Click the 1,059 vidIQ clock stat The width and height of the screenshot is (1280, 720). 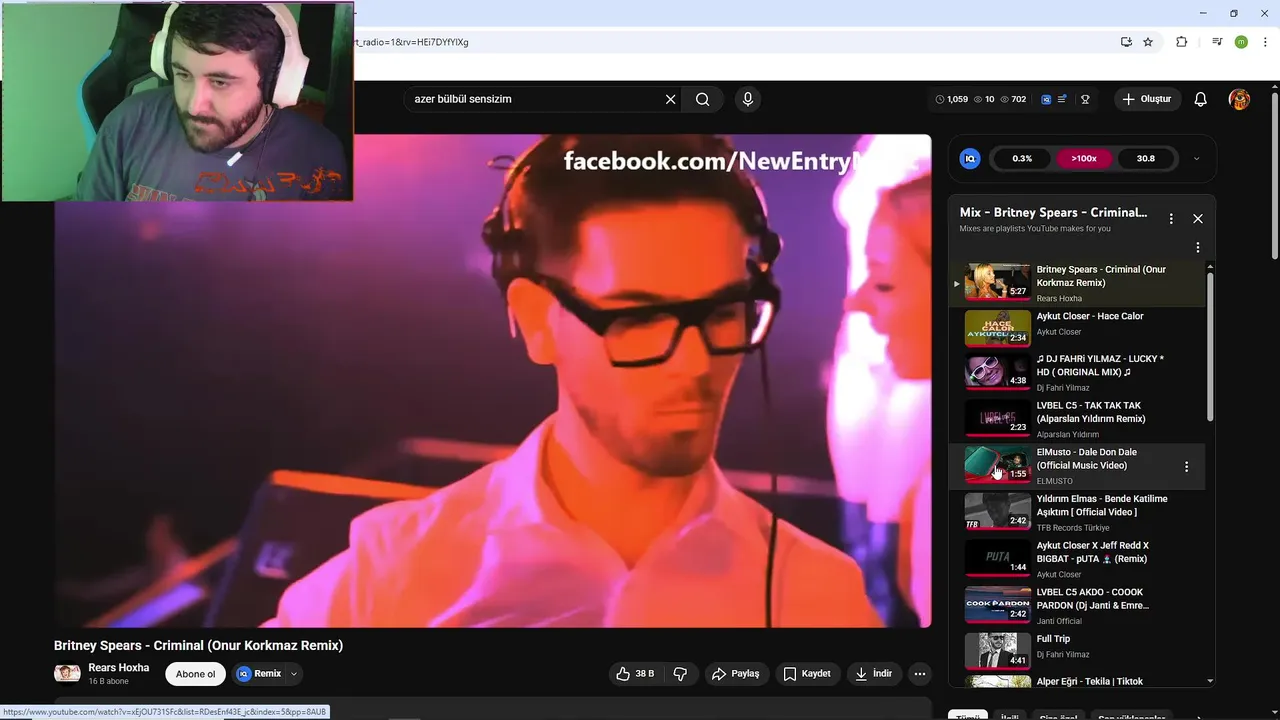tap(951, 99)
